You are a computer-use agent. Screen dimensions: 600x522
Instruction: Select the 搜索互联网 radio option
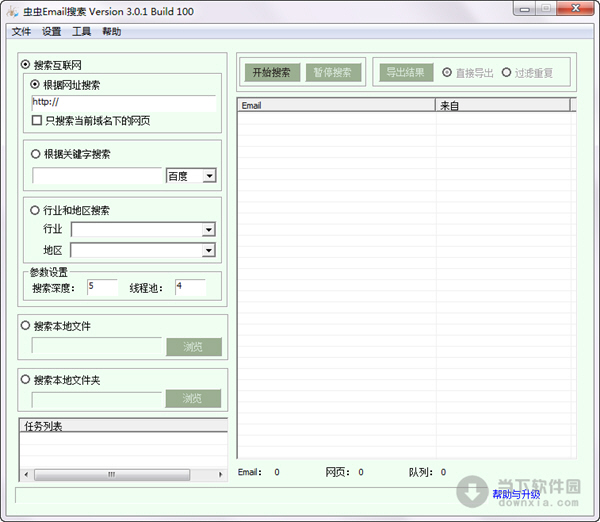(x=26, y=64)
